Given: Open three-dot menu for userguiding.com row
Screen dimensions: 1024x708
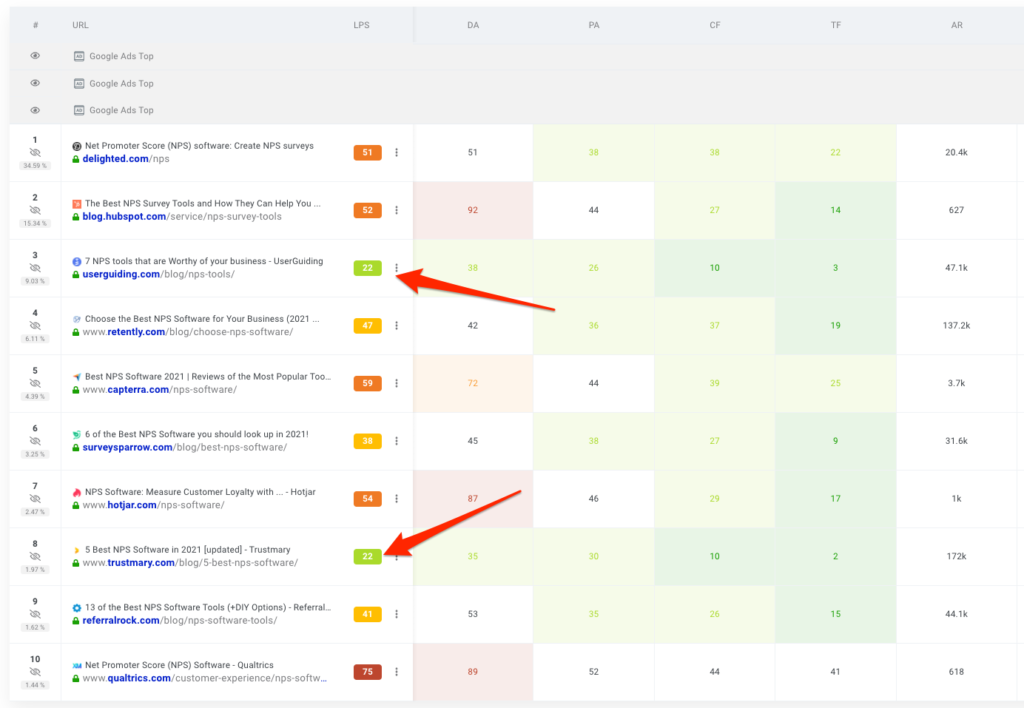Looking at the screenshot, I should click(397, 268).
